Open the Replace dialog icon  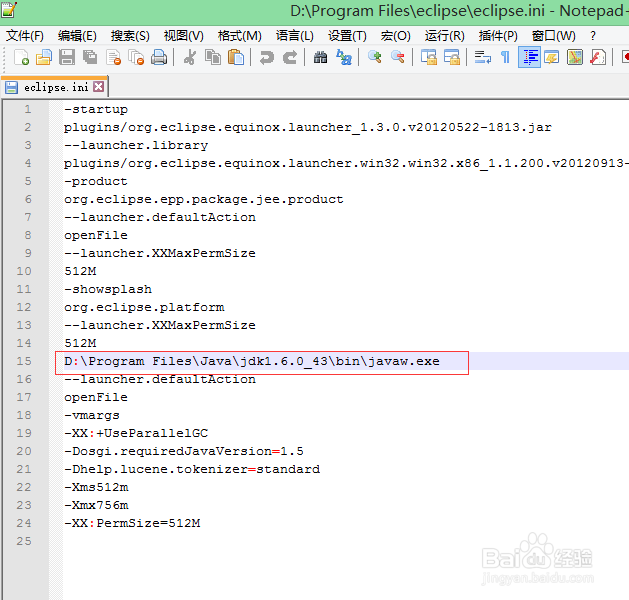(x=344, y=57)
